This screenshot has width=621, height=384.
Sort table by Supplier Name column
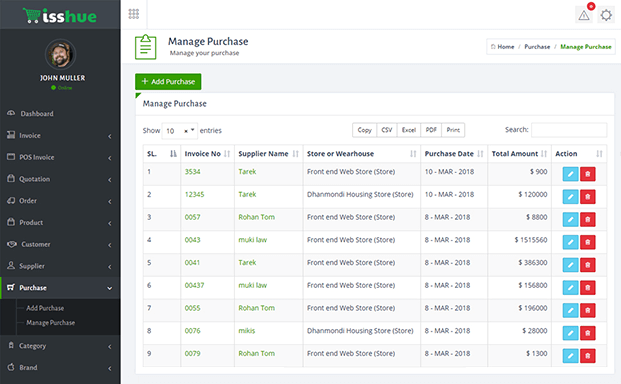tap(269, 154)
